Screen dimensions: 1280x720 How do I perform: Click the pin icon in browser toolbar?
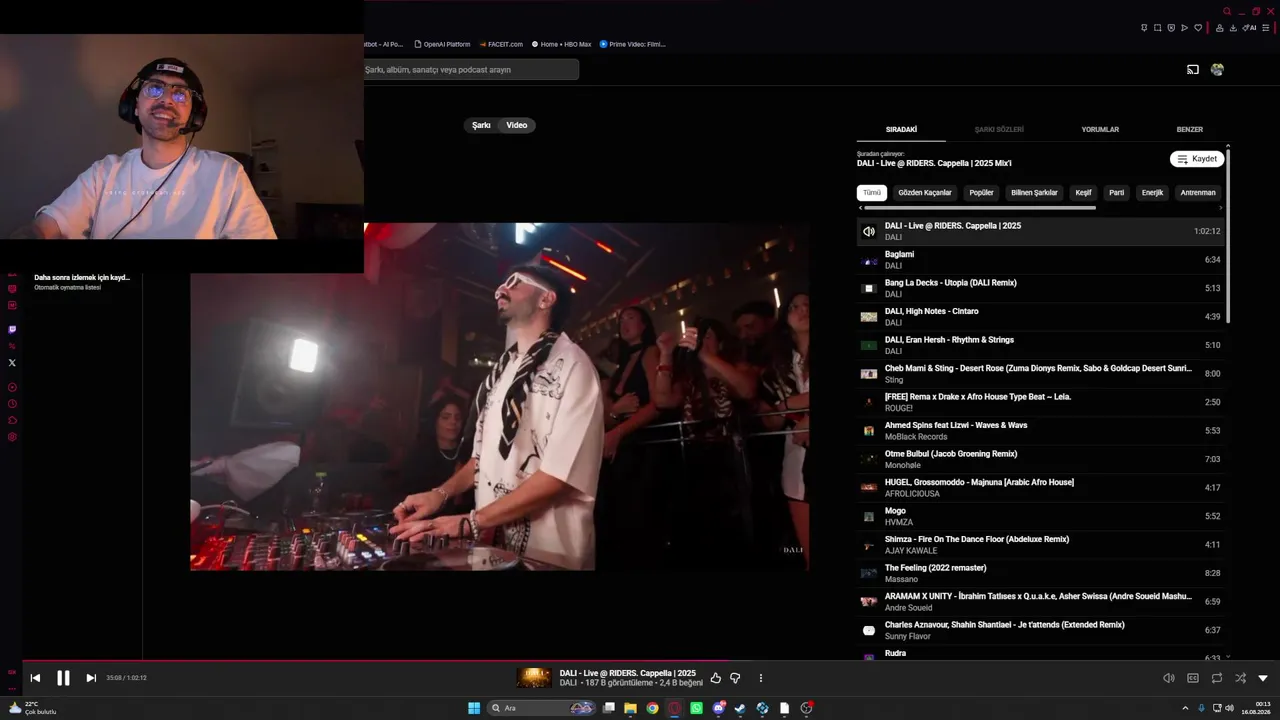point(1144,28)
